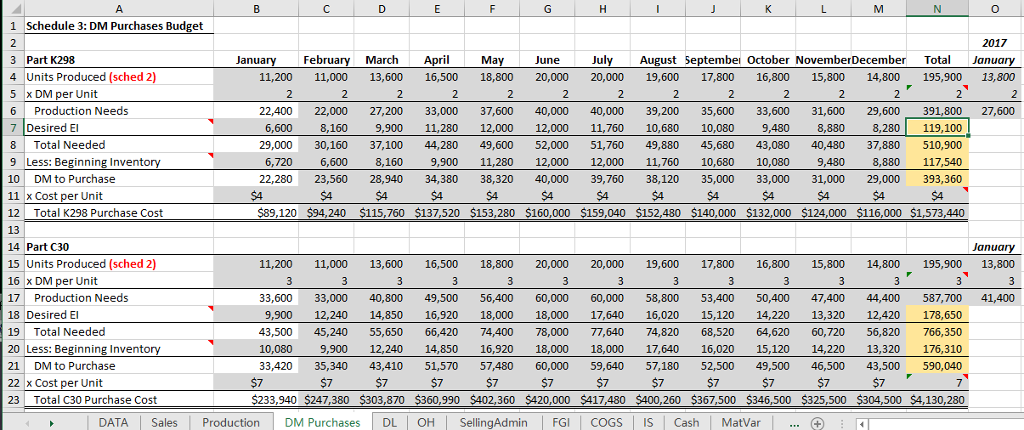Click the 'Total K298 Purchase Cost' label

coord(98,213)
